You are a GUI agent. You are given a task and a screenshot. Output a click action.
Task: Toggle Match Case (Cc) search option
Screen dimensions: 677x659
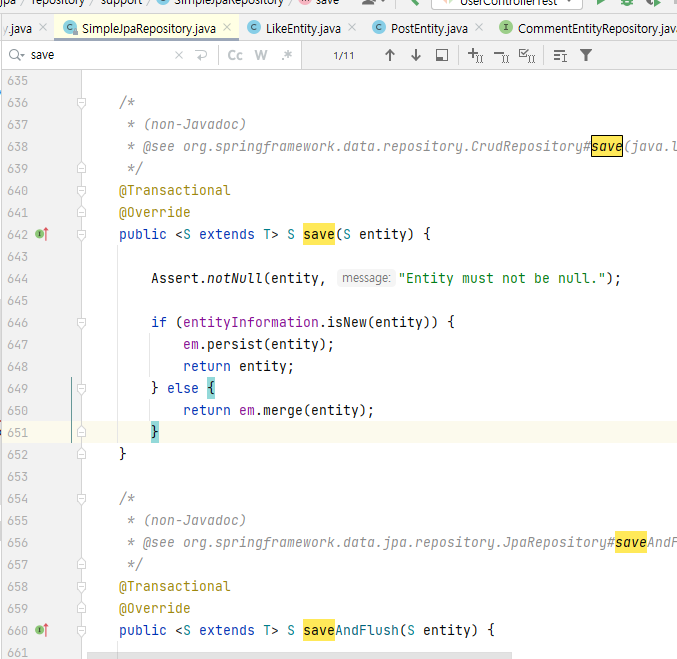[235, 55]
